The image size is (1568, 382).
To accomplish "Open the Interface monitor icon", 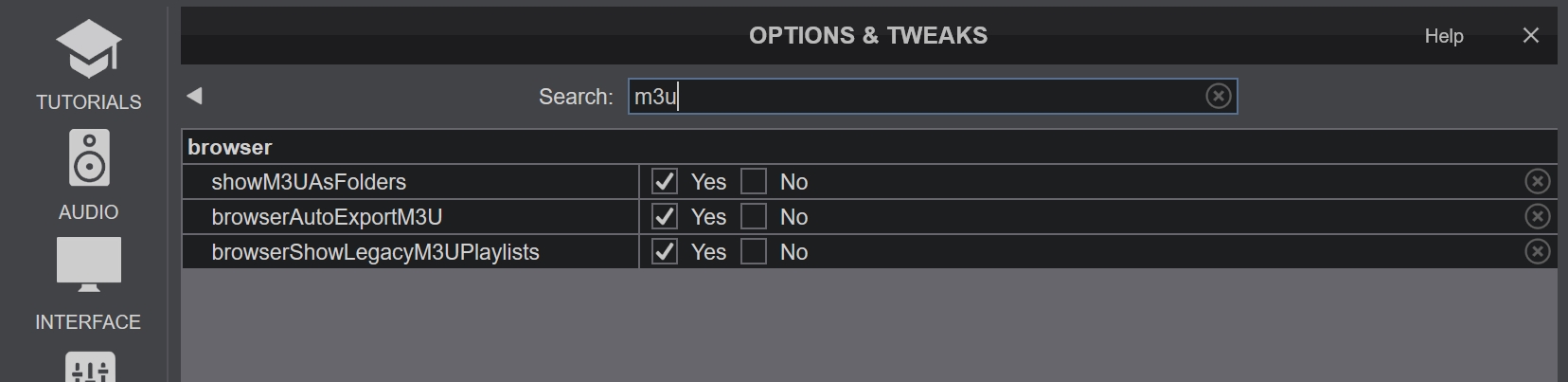I will coord(89,264).
